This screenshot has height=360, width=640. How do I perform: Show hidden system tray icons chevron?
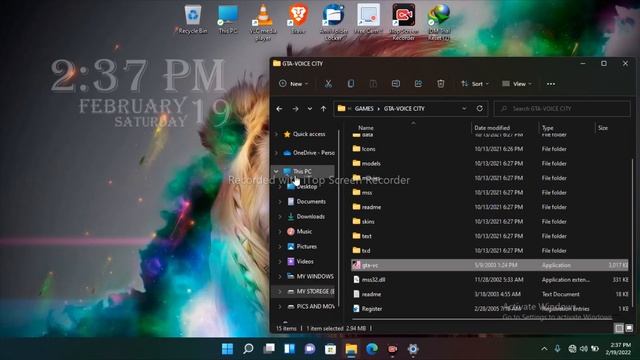[x=544, y=349]
